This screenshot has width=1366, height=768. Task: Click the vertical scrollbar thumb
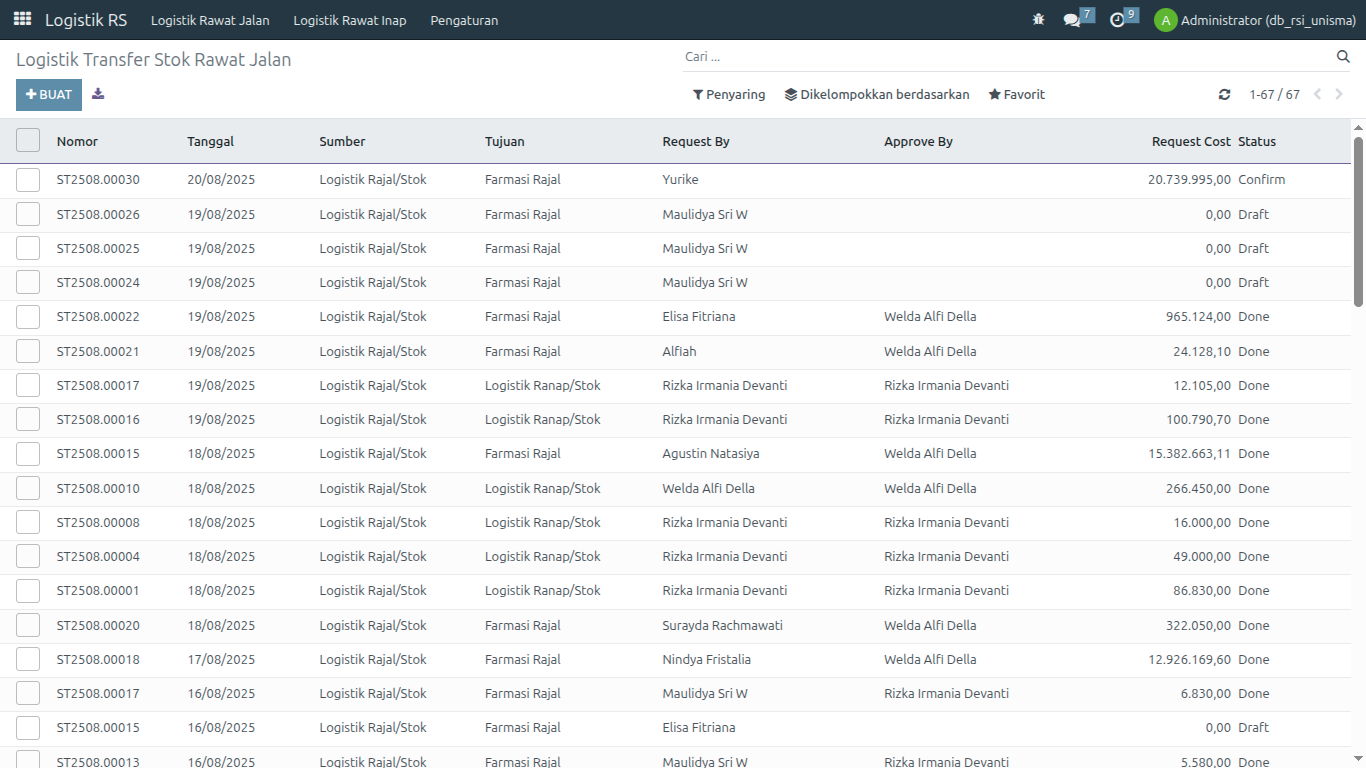1358,220
